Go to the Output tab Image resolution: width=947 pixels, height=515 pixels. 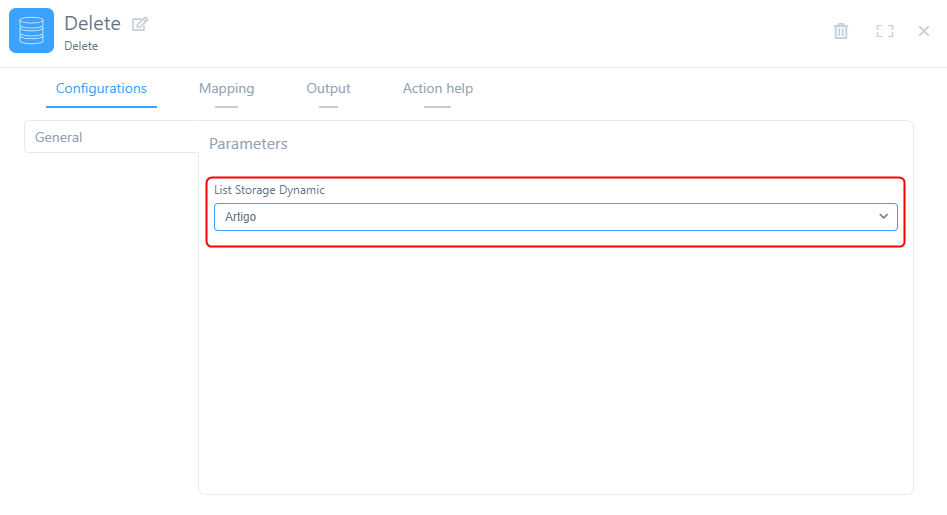(x=328, y=88)
